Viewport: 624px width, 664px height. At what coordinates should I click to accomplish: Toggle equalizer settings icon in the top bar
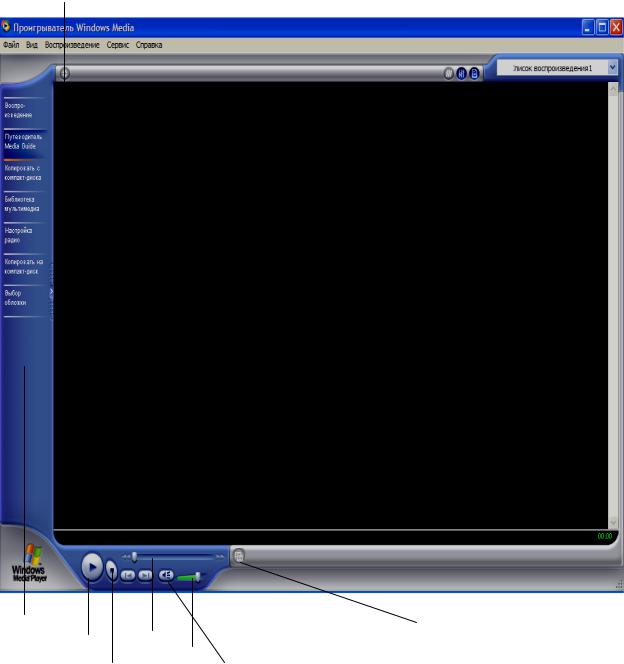[461, 74]
